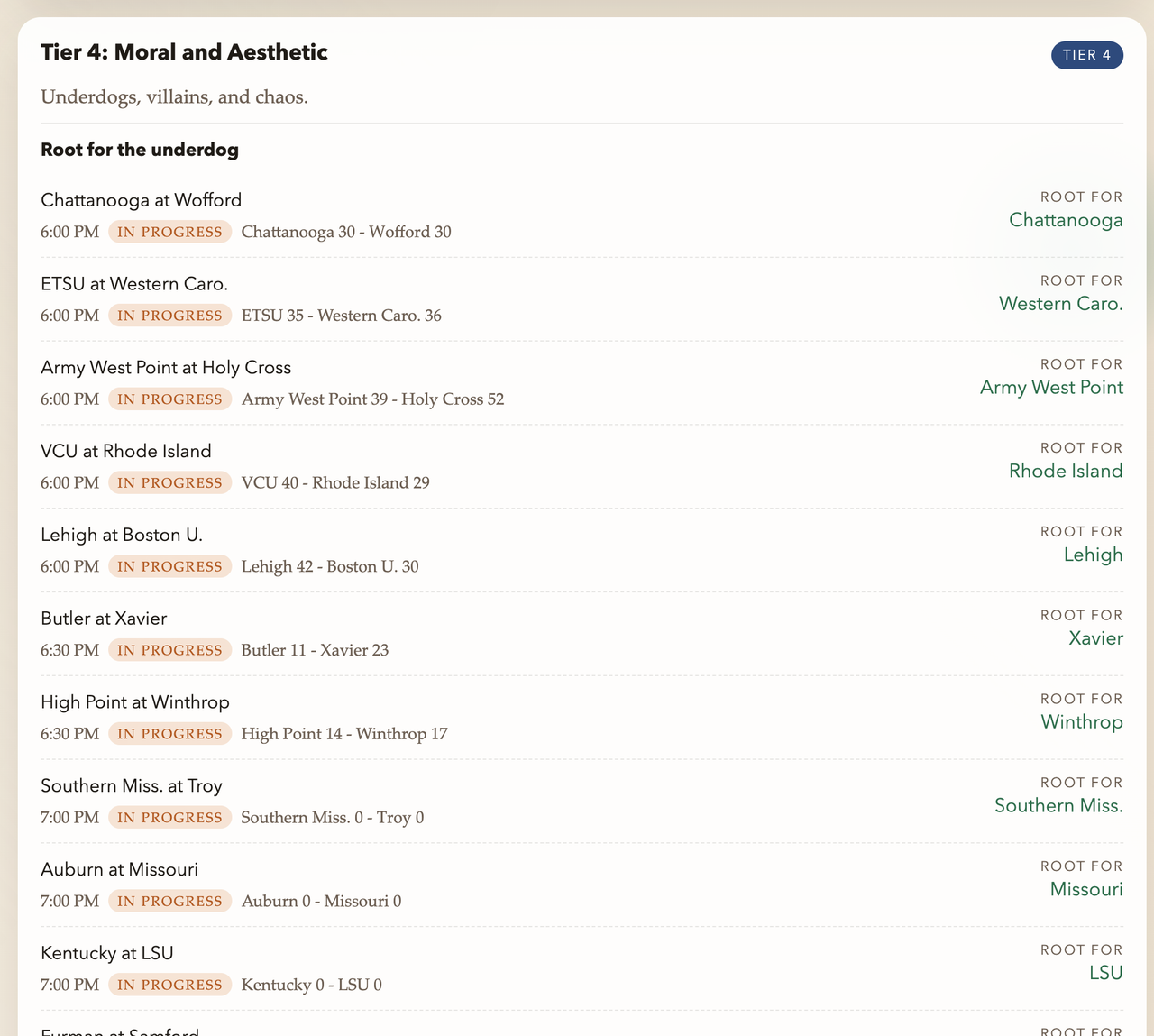Image resolution: width=1154 pixels, height=1036 pixels.
Task: Click the 6:30 PM time for High Point at Winthrop
Action: click(69, 735)
